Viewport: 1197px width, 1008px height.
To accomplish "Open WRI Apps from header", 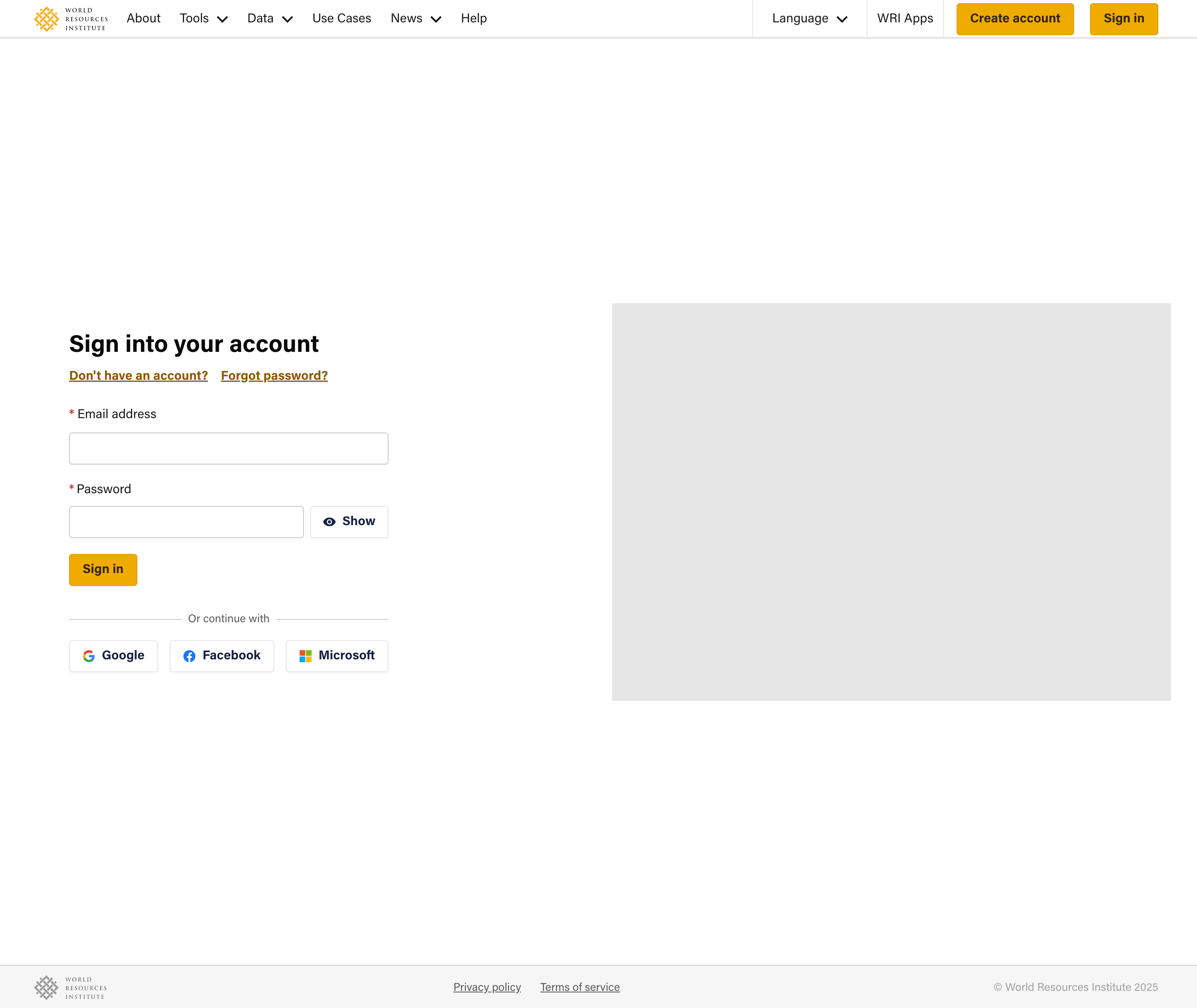I will click(x=904, y=19).
